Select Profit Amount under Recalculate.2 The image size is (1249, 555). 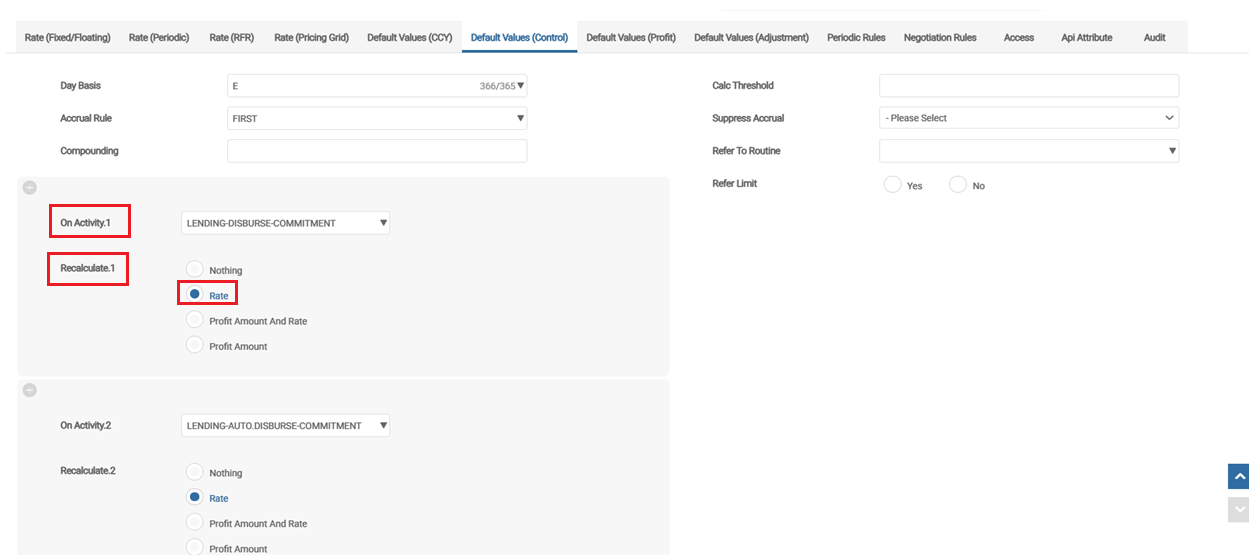tap(195, 548)
